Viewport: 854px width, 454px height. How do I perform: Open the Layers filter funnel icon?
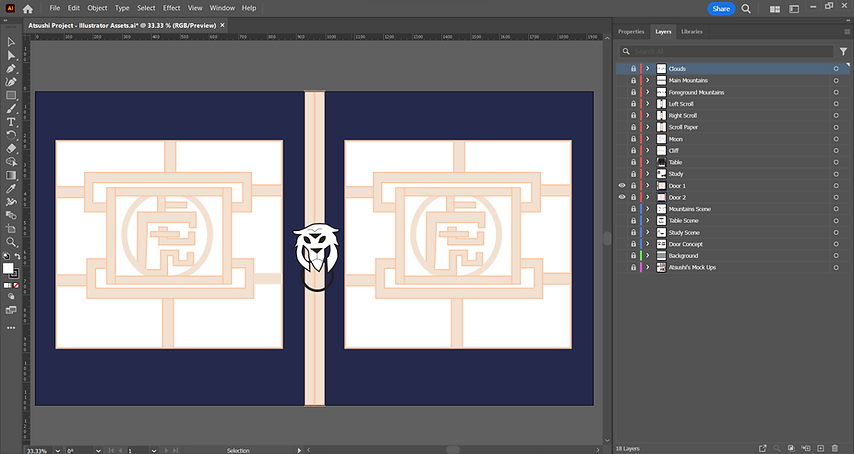point(843,51)
